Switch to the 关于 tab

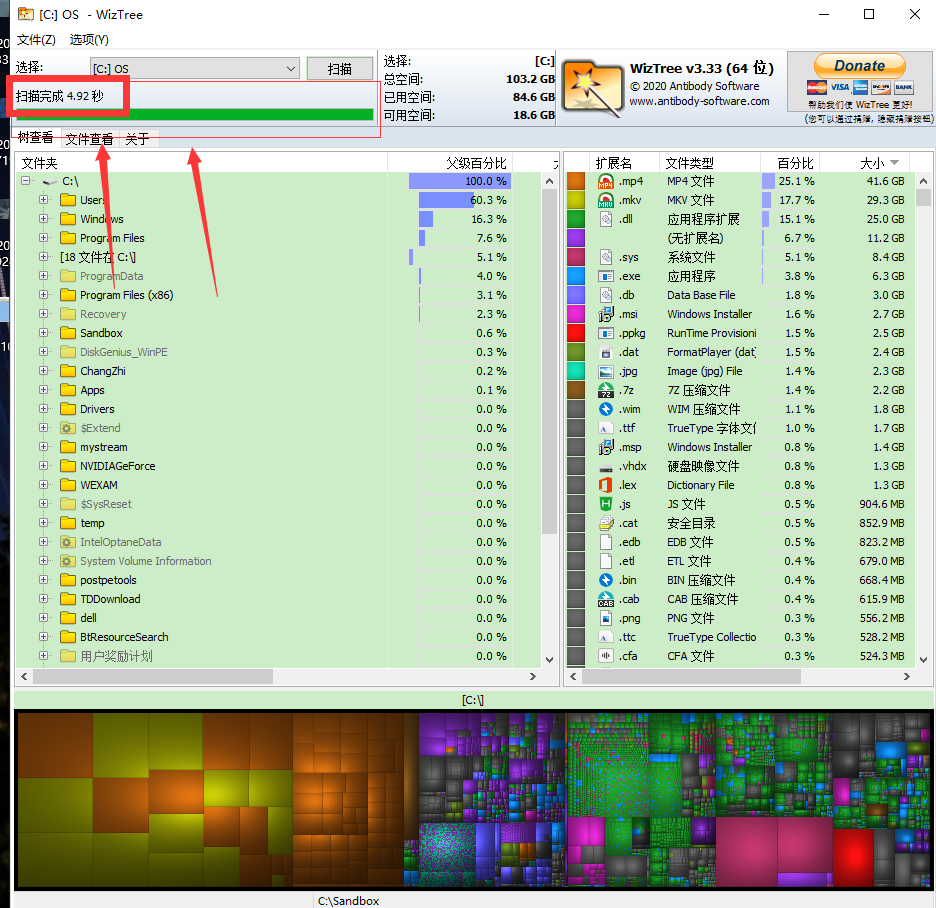point(137,139)
